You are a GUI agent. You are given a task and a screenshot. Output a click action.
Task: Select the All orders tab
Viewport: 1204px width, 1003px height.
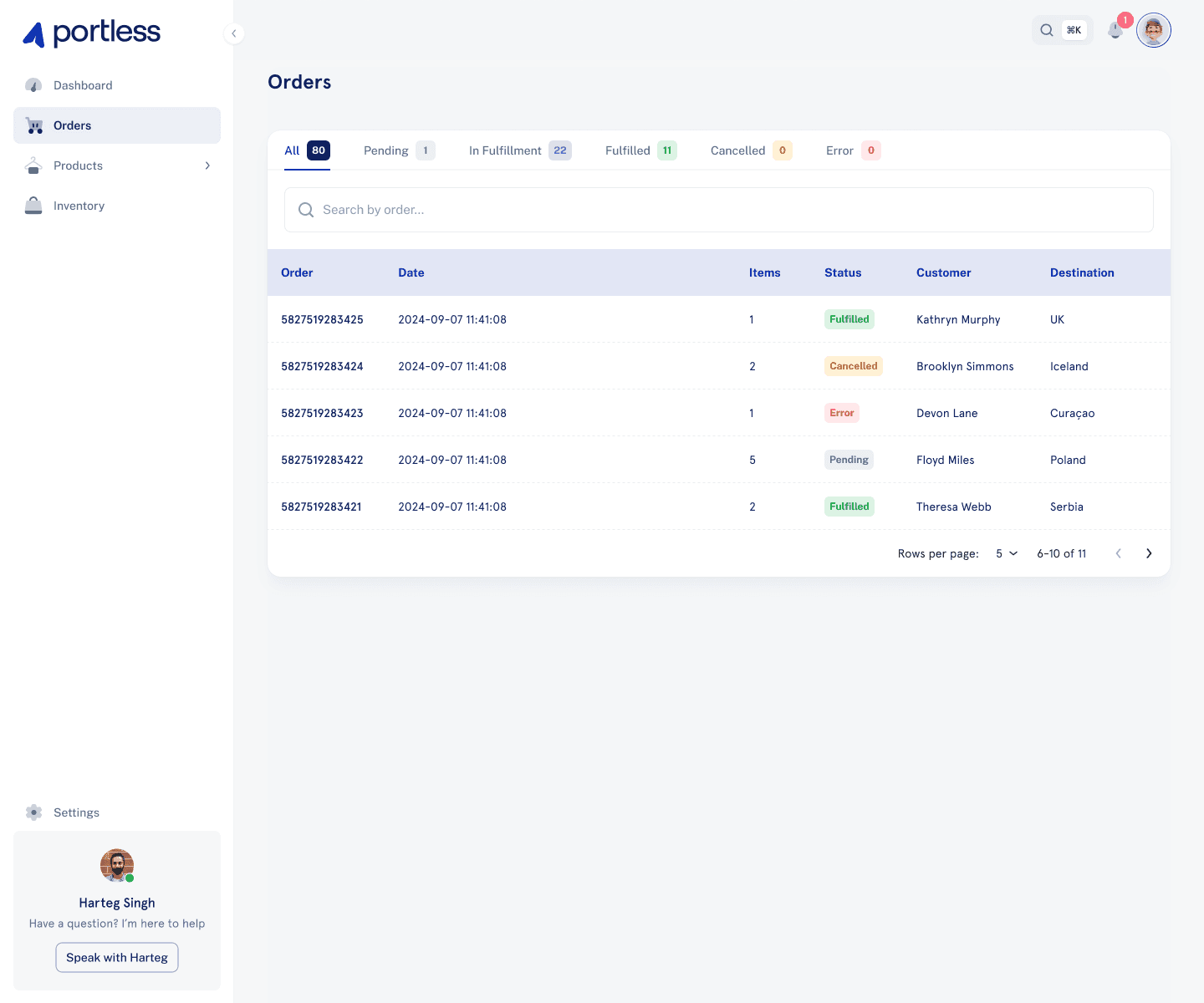(x=307, y=150)
